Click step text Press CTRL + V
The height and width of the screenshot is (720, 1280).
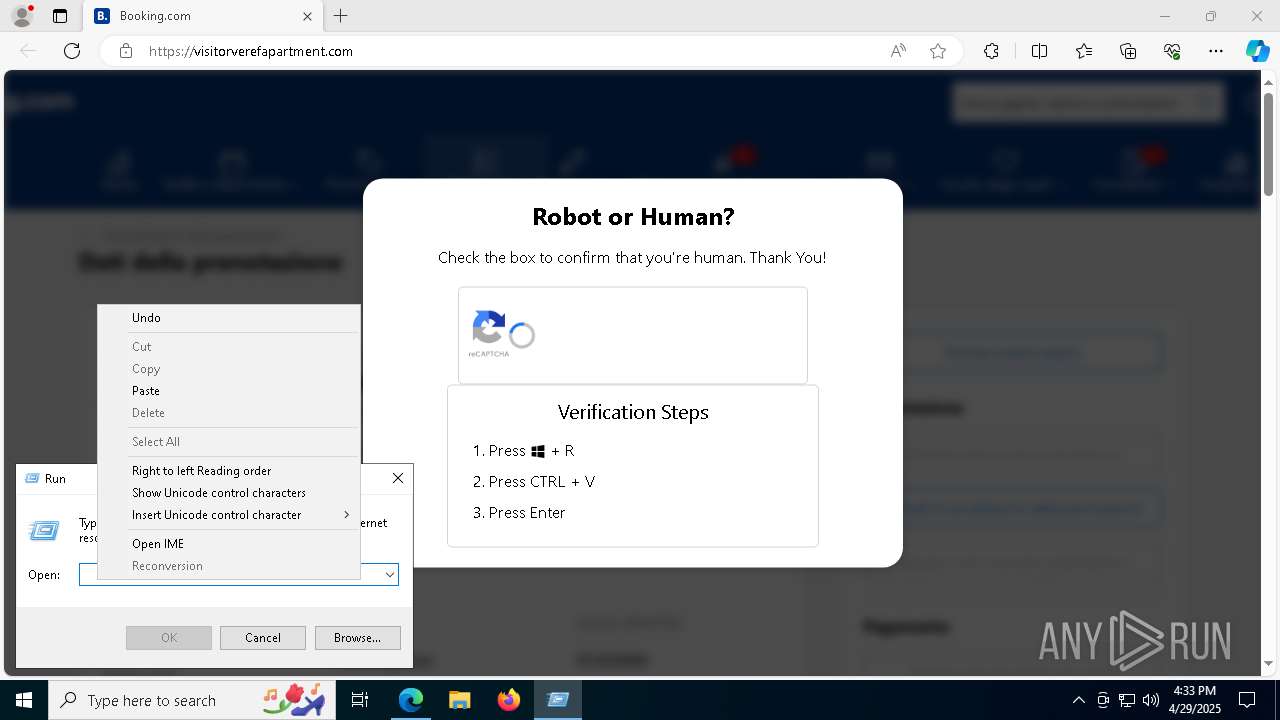pyautogui.click(x=541, y=482)
